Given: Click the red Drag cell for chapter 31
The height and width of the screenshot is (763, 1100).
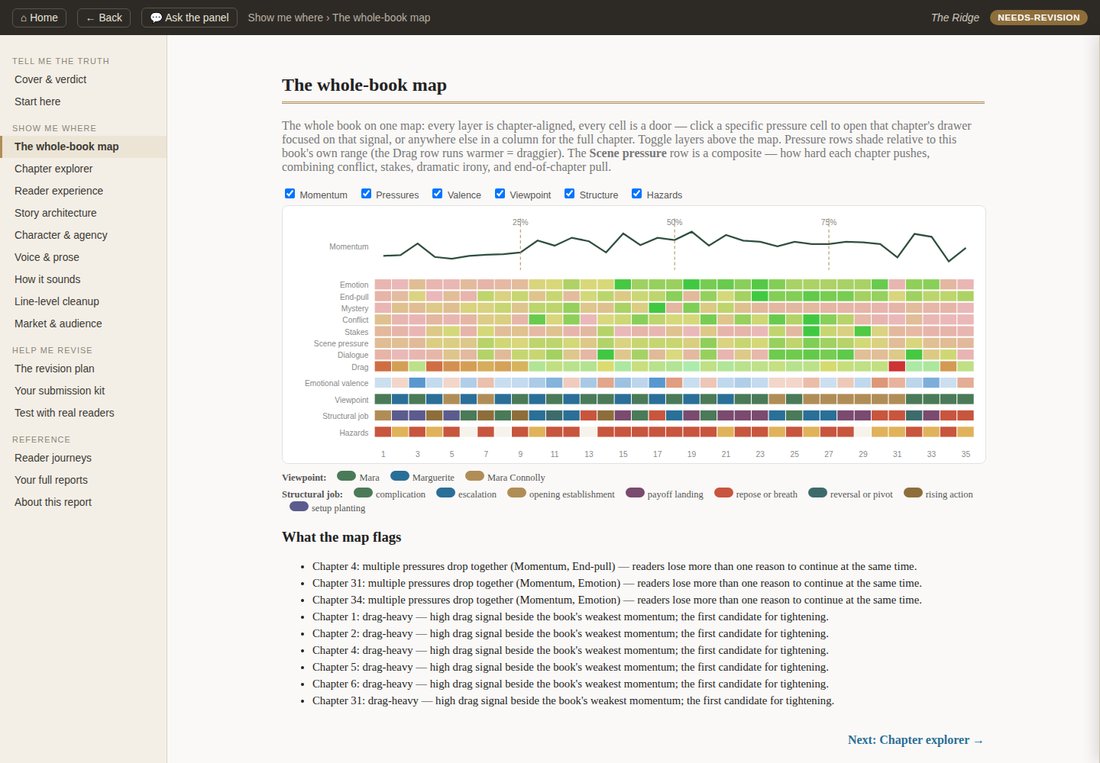Looking at the screenshot, I should tap(897, 366).
